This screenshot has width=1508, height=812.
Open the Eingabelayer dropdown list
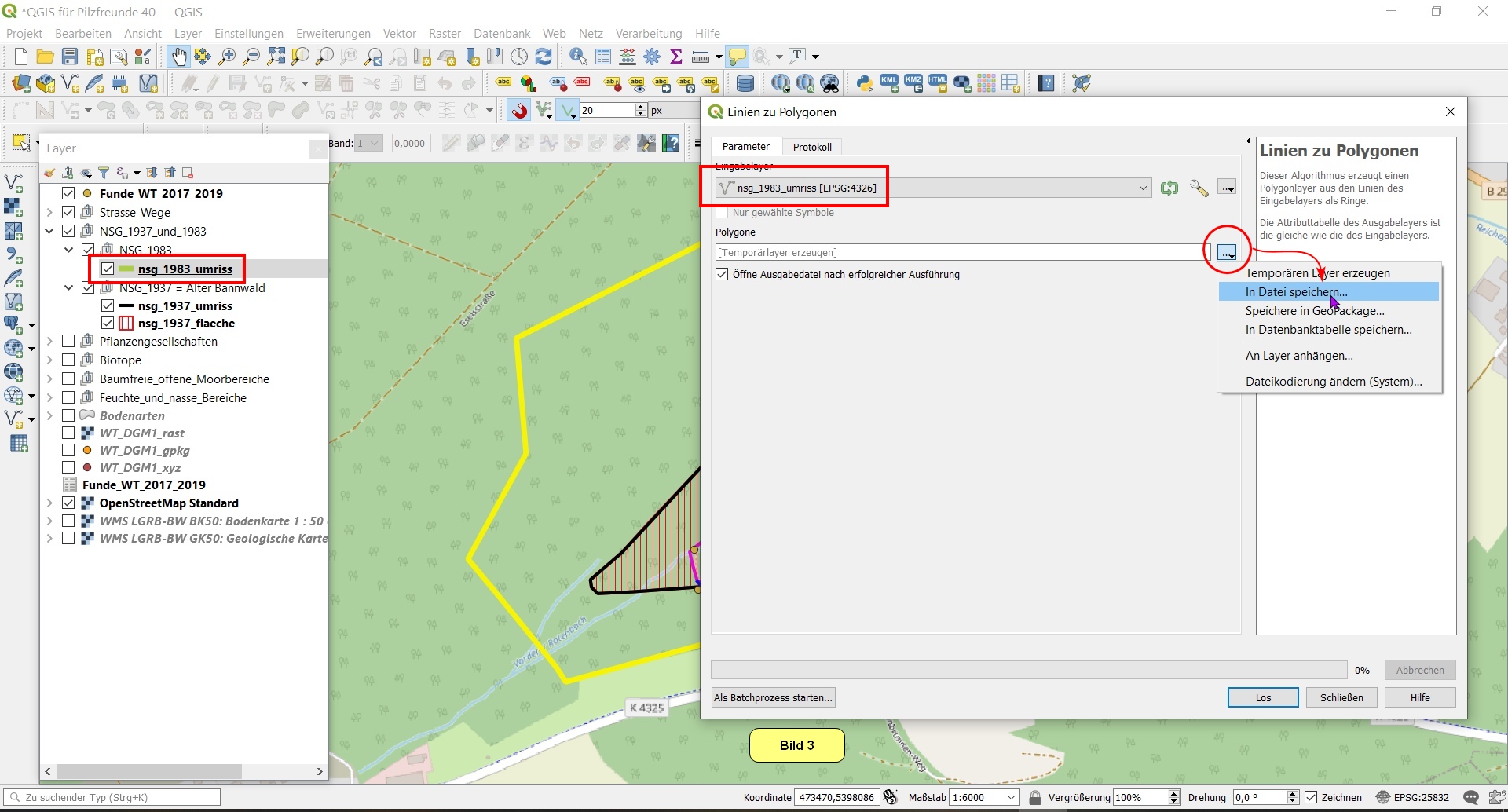[x=1143, y=188]
